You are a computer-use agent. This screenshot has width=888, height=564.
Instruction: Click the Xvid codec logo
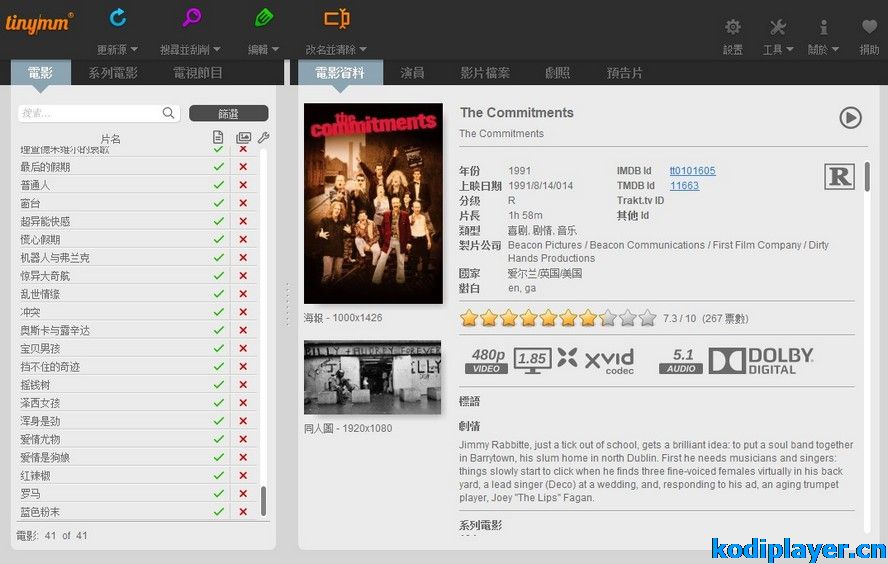(x=596, y=360)
